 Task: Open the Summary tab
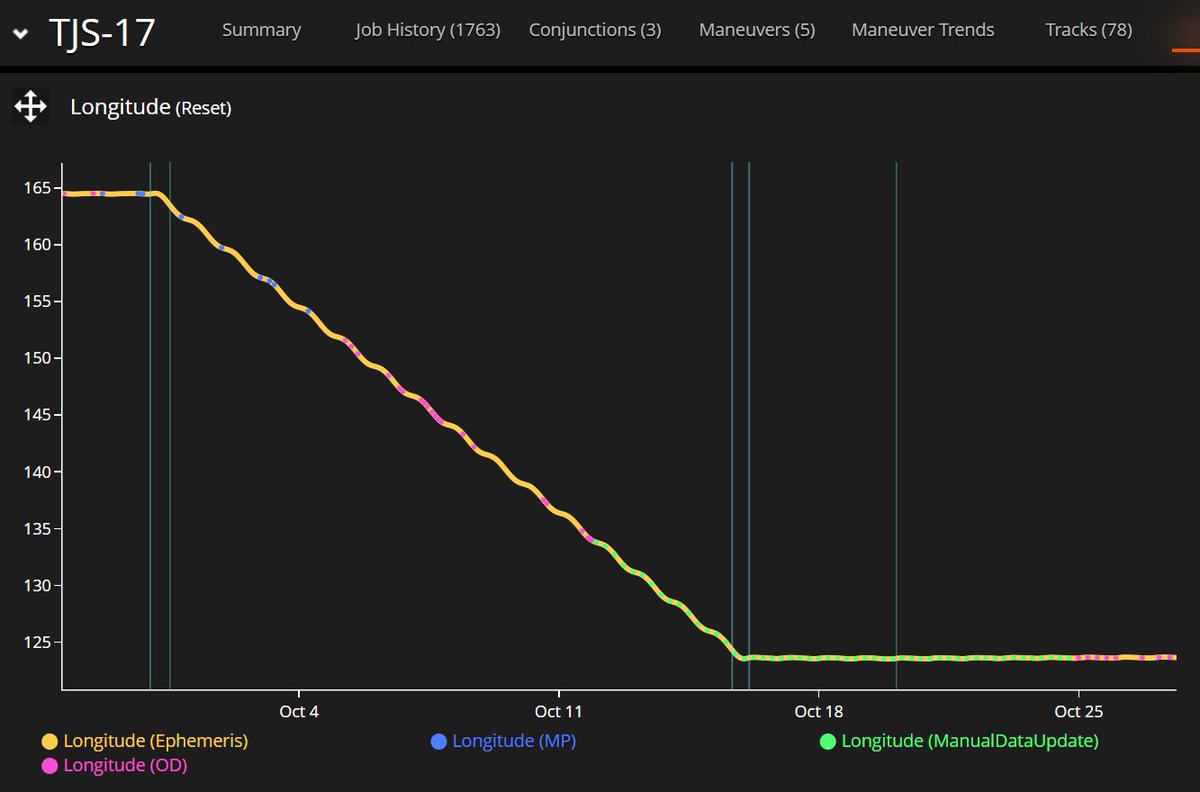pyautogui.click(x=261, y=30)
